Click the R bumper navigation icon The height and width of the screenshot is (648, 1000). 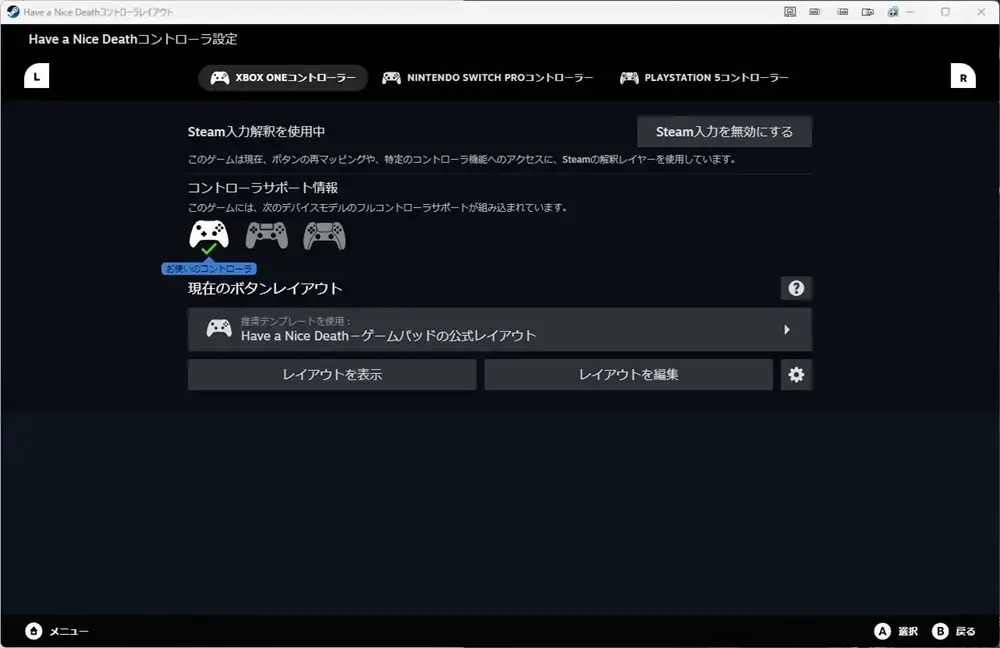tap(963, 76)
